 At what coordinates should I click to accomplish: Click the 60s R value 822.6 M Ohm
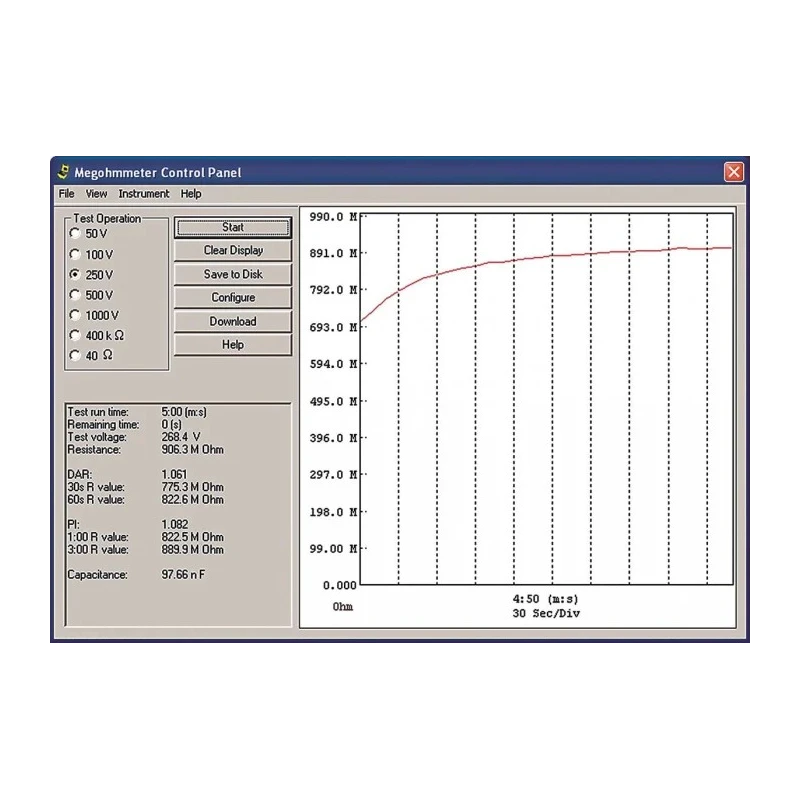[192, 499]
